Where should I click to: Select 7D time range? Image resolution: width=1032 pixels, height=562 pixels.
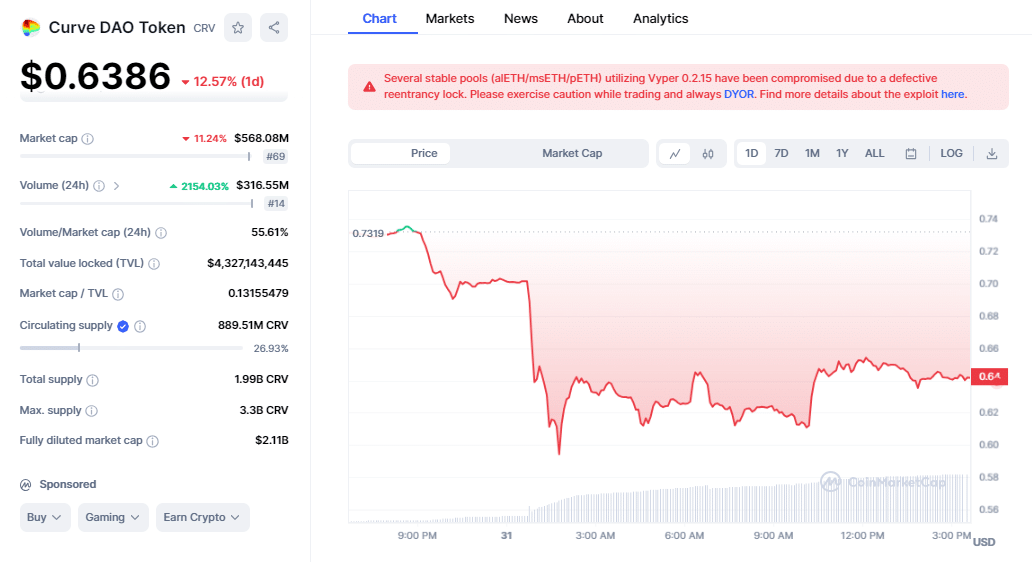(781, 153)
